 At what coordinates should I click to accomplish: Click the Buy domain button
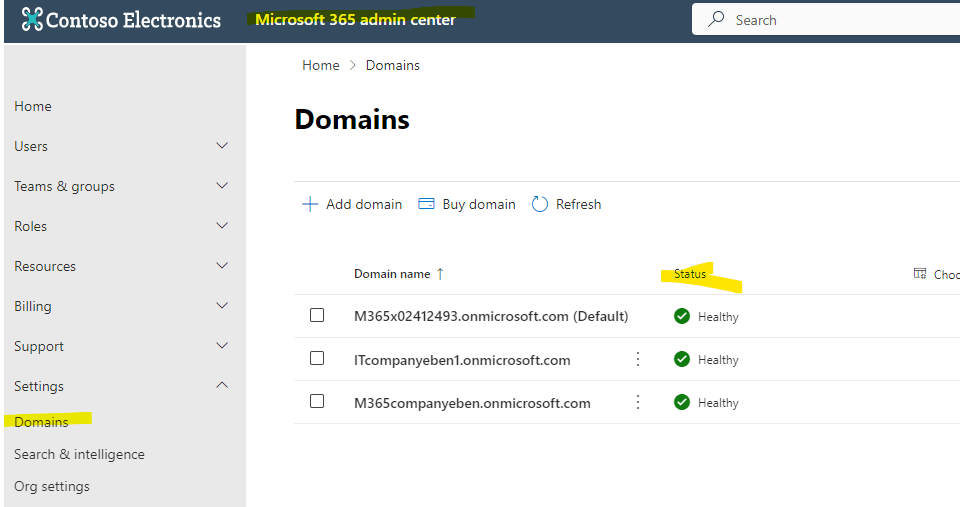467,204
